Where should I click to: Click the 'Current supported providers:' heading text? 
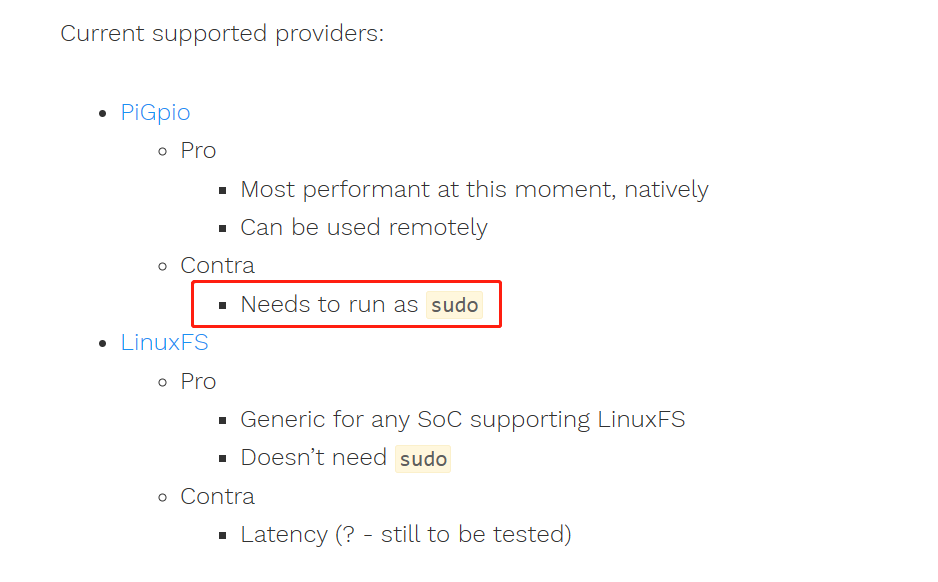coord(222,33)
